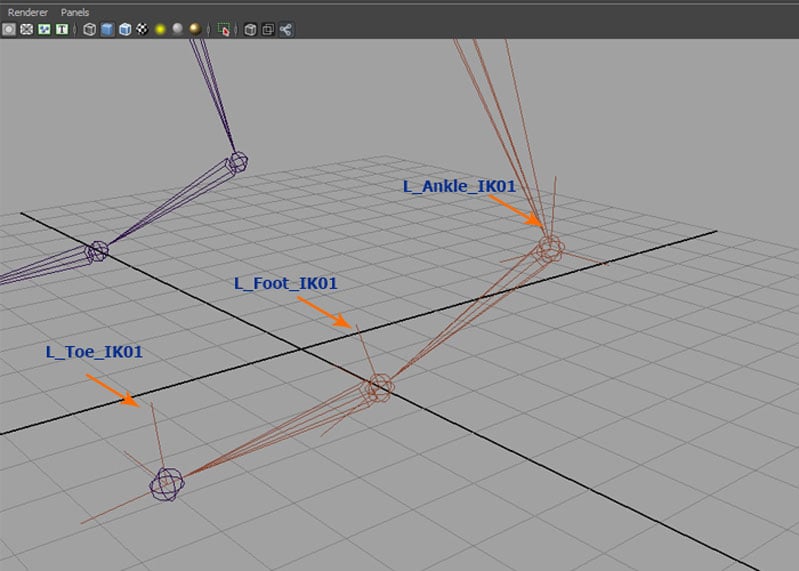The height and width of the screenshot is (571, 799).
Task: Click the green-bordered icon left of "T"
Action: coord(44,30)
